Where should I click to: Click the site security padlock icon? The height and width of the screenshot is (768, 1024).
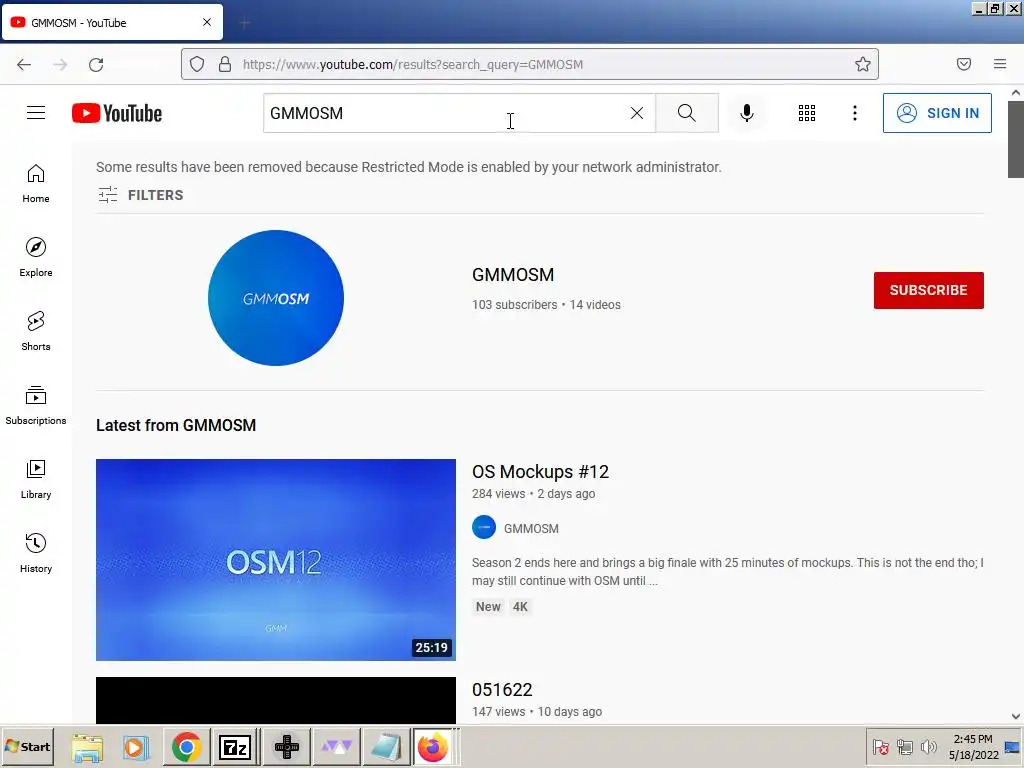(225, 64)
